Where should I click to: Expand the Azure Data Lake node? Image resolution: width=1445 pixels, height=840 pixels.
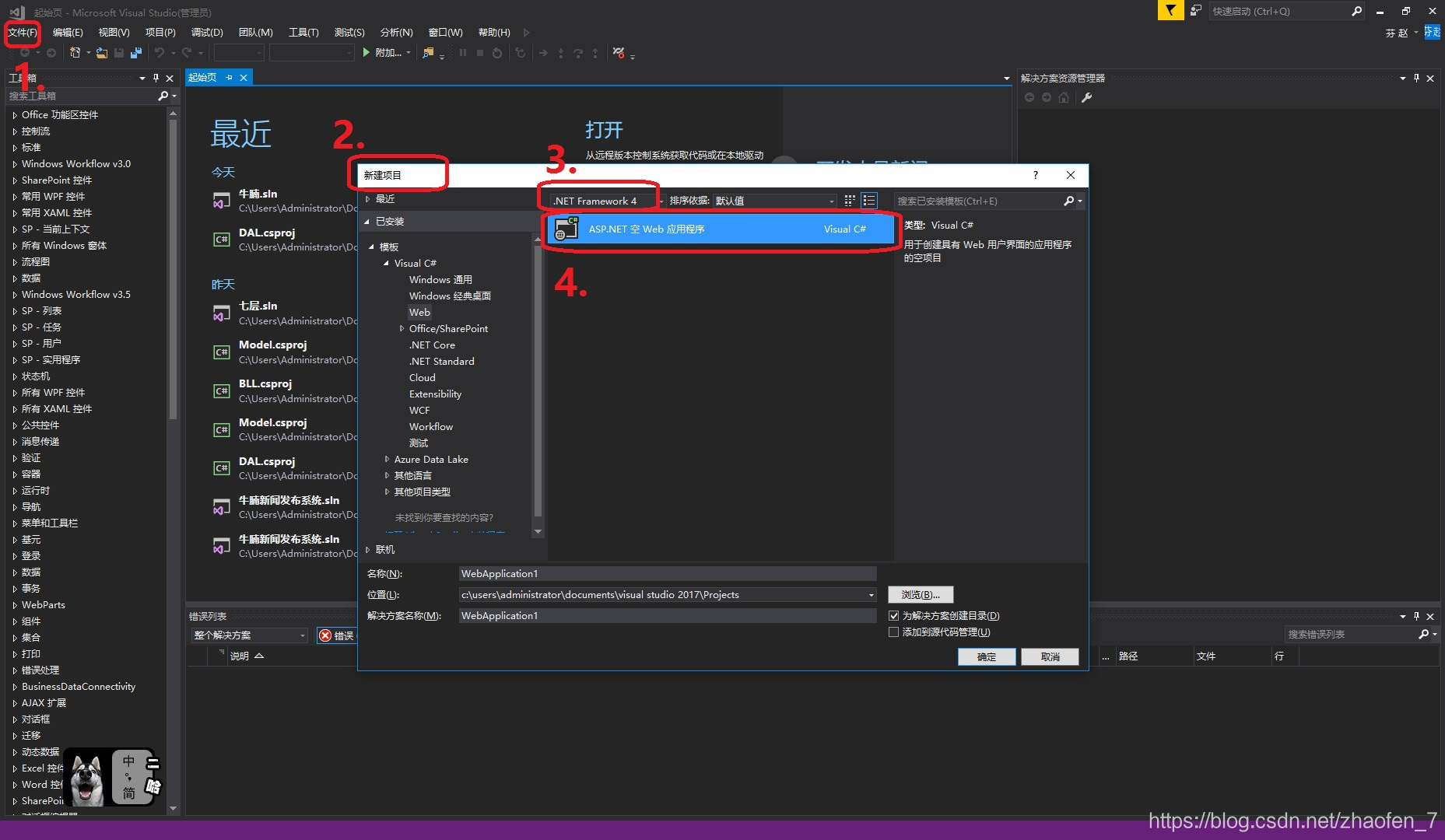pos(387,459)
